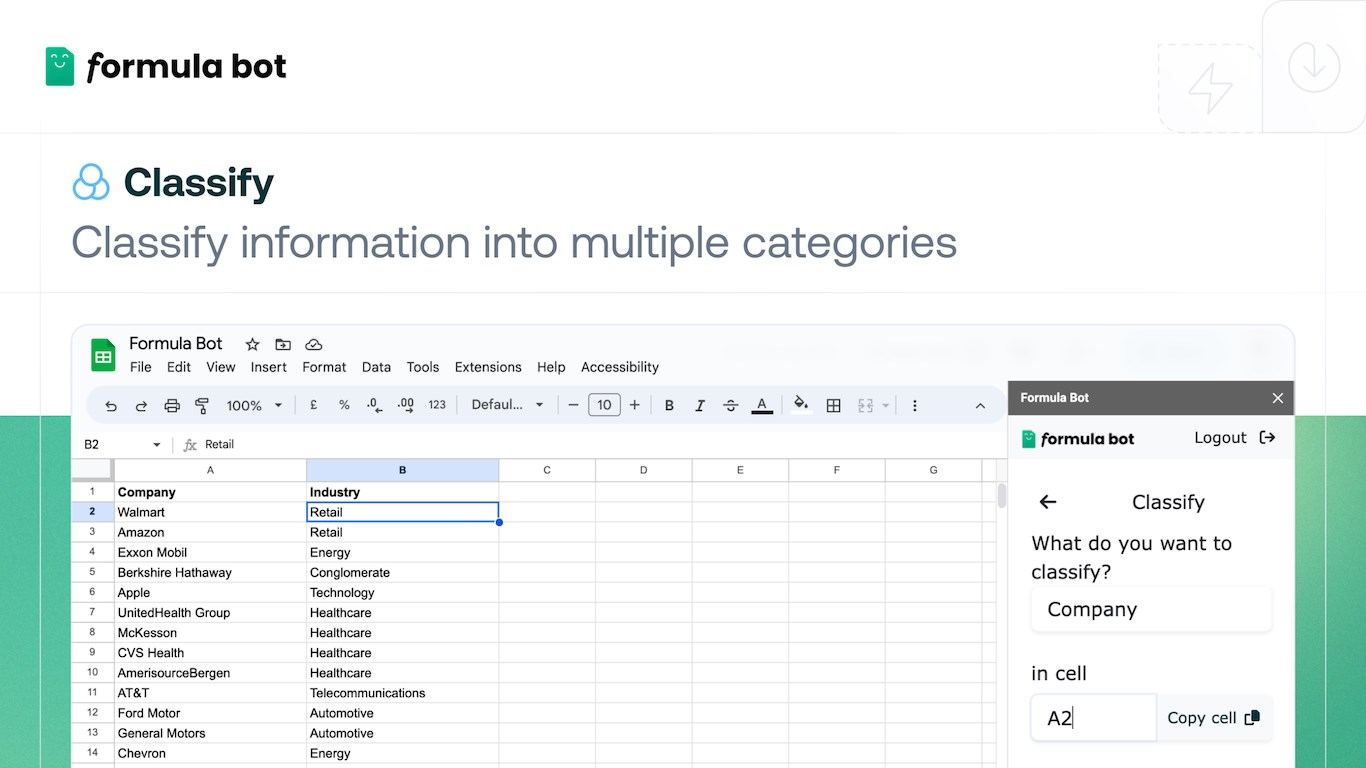This screenshot has height=768, width=1366.
Task: Format as currency with pound icon
Action: point(313,405)
